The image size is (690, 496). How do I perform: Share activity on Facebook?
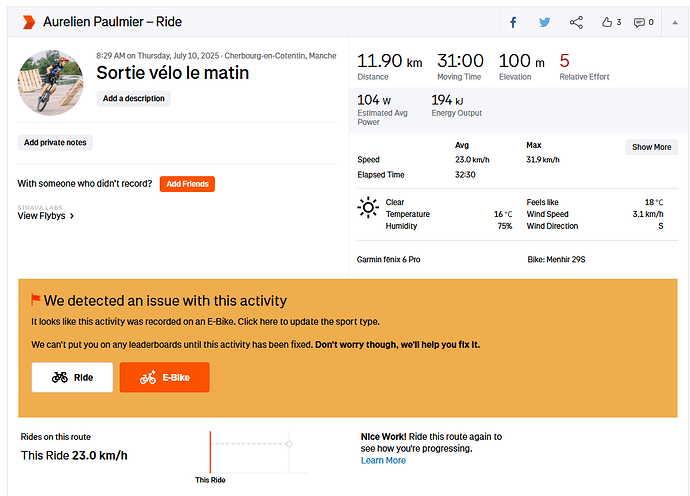click(513, 22)
